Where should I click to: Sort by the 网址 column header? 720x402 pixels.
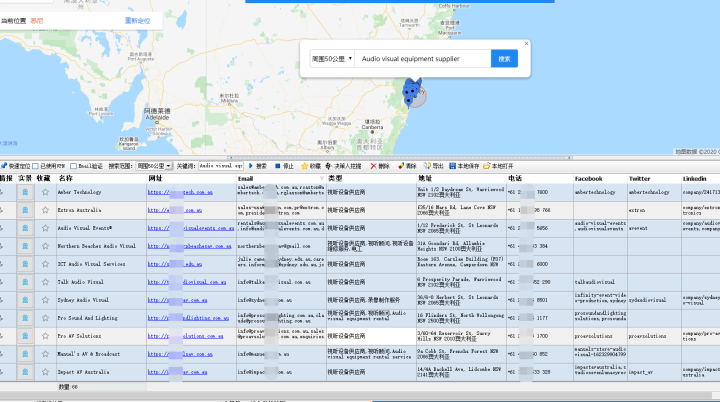[191, 178]
